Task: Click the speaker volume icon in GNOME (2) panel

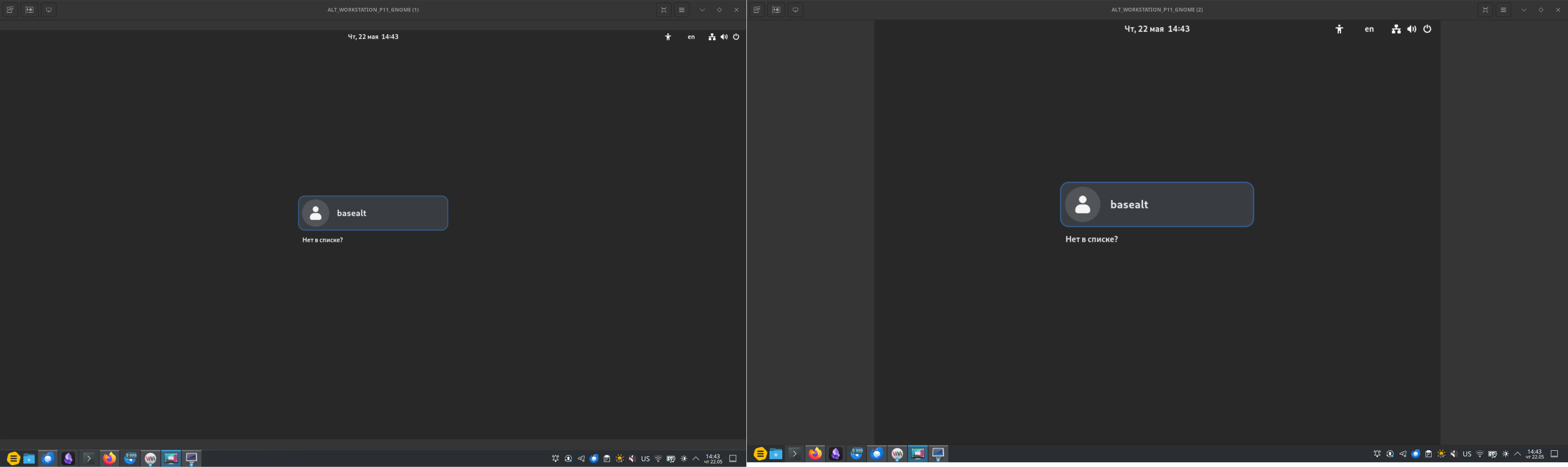Action: (1412, 29)
